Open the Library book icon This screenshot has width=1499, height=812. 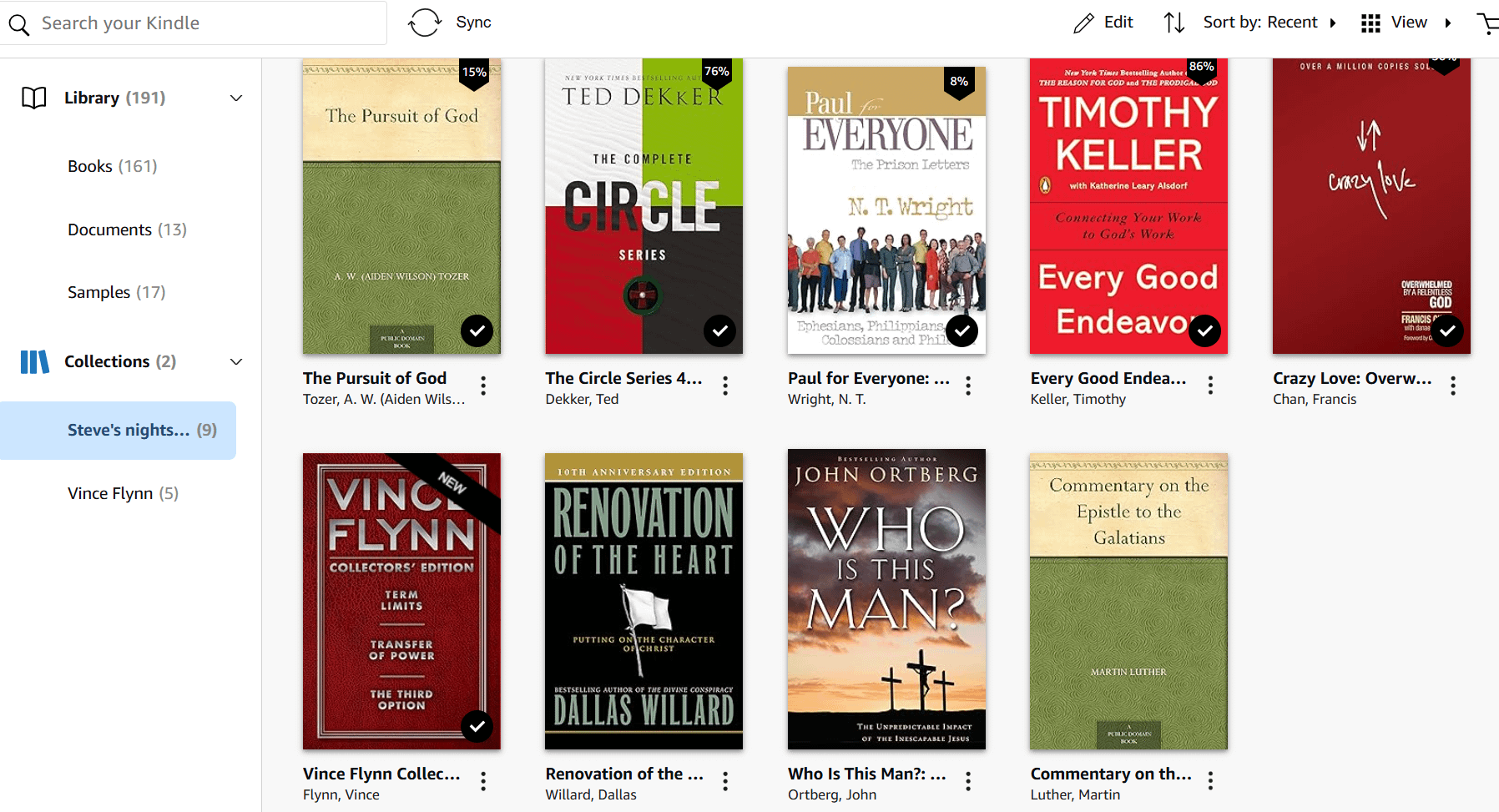(x=34, y=98)
